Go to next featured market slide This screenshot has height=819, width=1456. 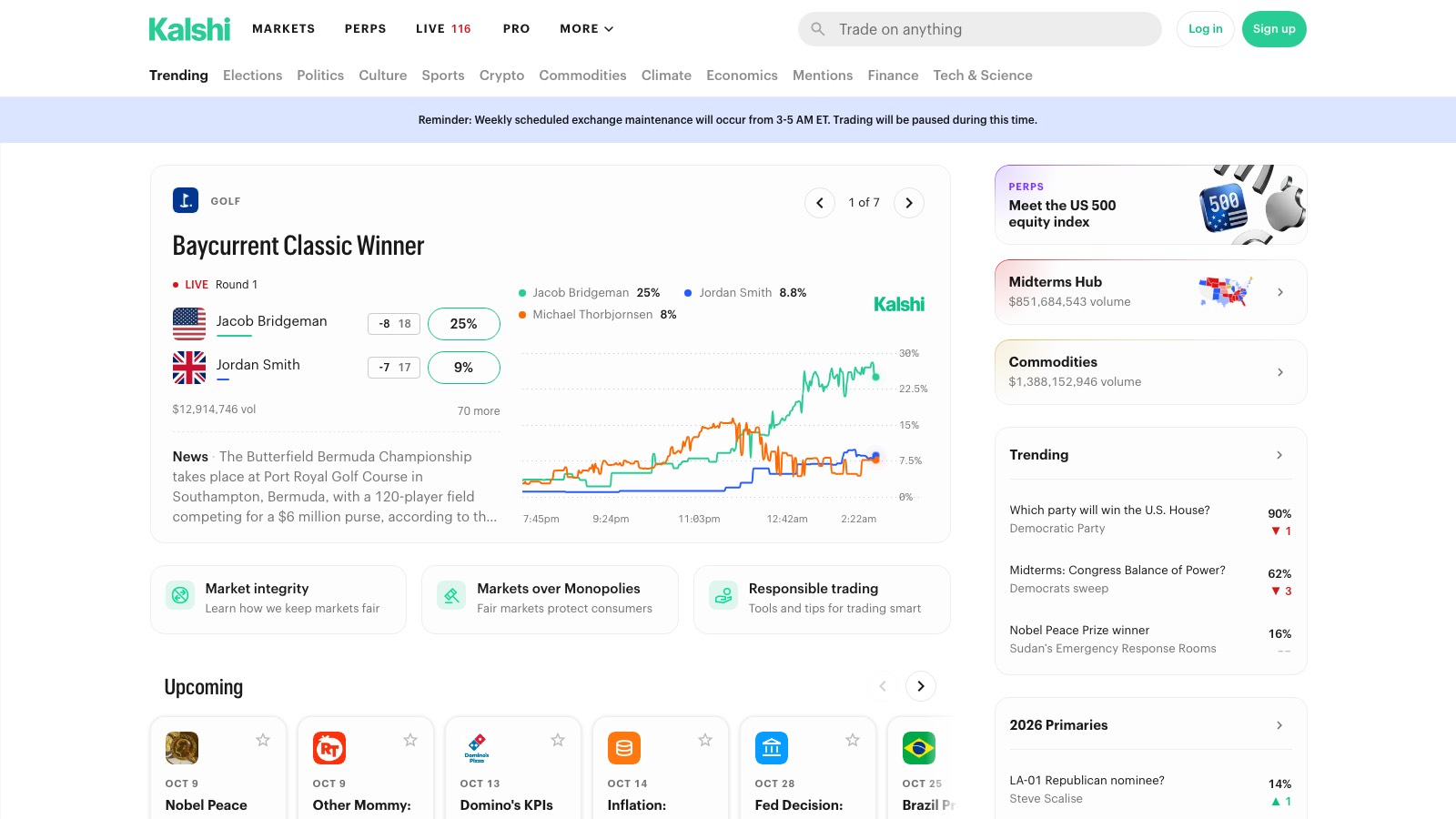click(x=909, y=203)
